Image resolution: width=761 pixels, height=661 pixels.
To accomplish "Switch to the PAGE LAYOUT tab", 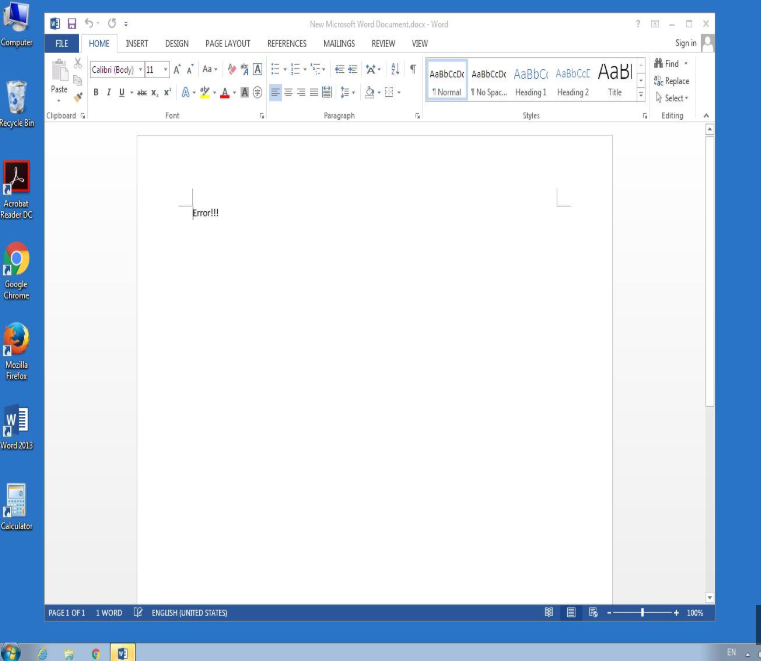I will (x=228, y=43).
